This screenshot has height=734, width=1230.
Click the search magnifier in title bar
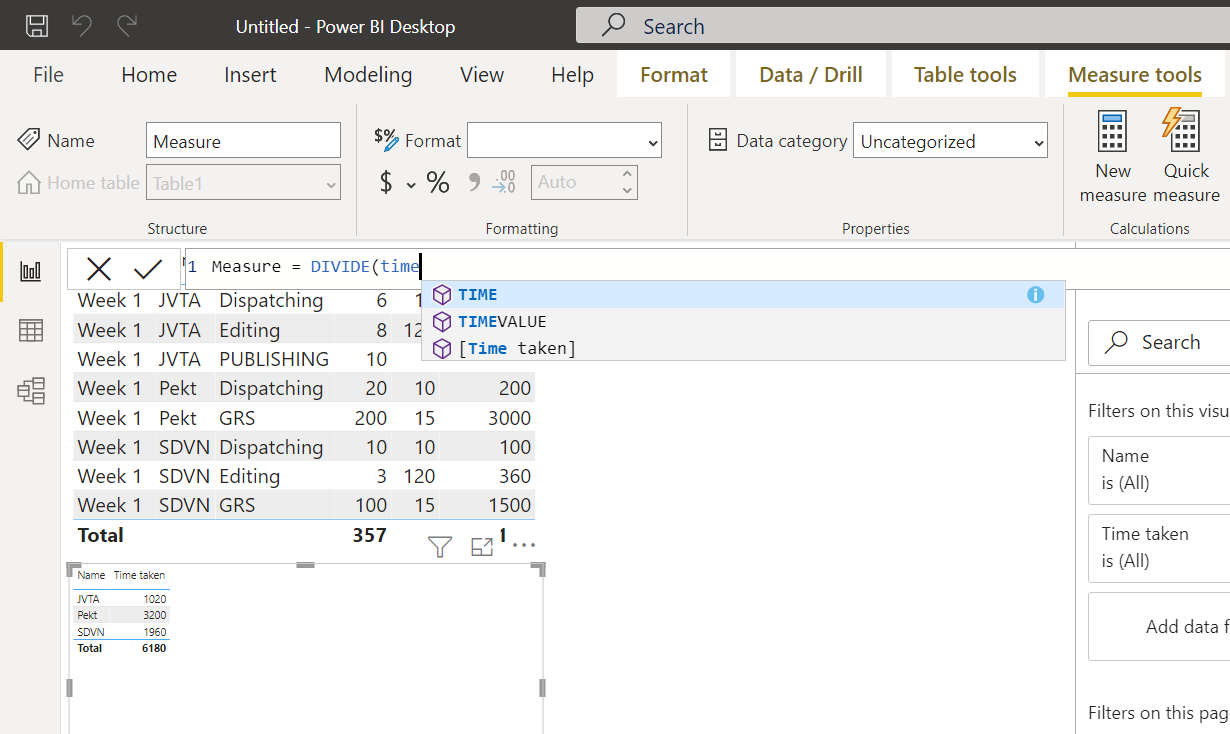[x=613, y=26]
